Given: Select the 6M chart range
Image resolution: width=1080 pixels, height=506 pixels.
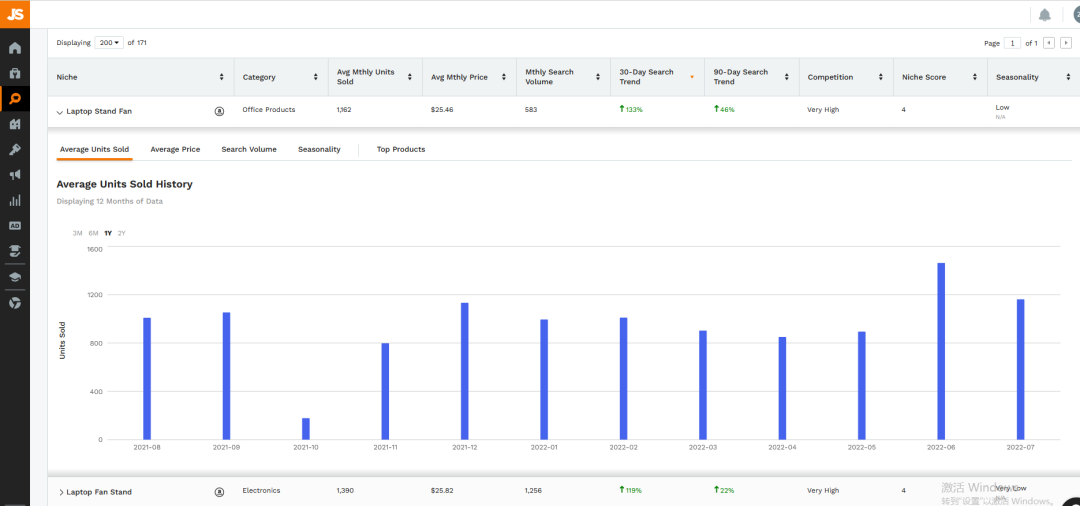Looking at the screenshot, I should pyautogui.click(x=93, y=233).
